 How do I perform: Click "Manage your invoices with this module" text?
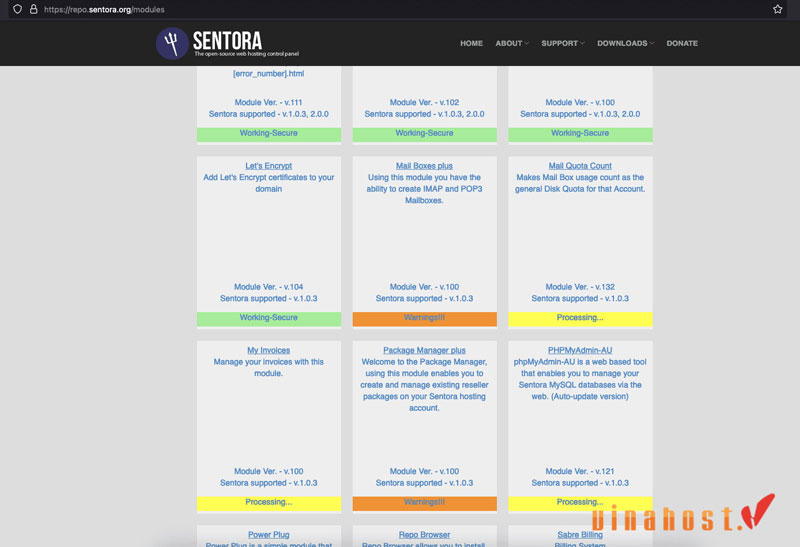coord(268,367)
